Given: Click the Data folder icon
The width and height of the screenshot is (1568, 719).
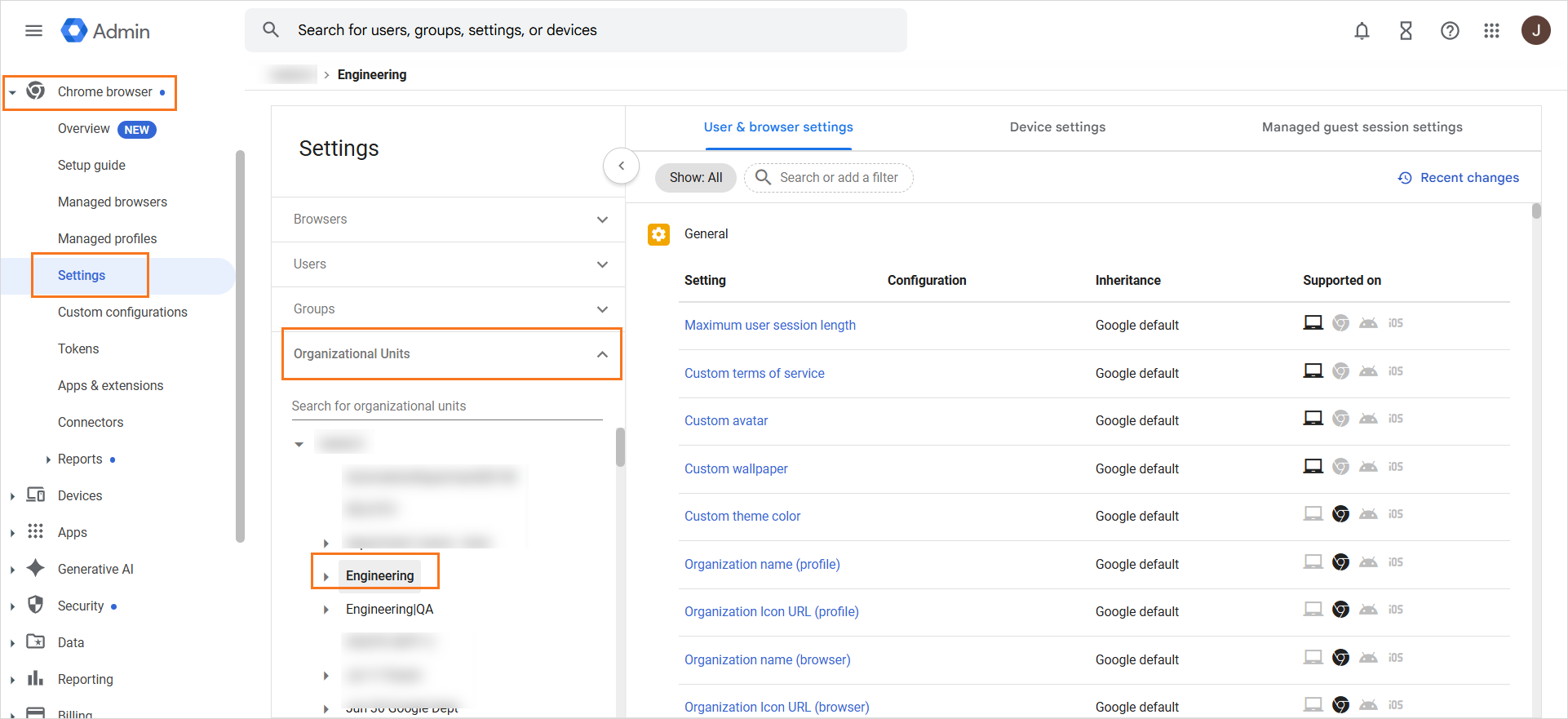Looking at the screenshot, I should pyautogui.click(x=36, y=641).
